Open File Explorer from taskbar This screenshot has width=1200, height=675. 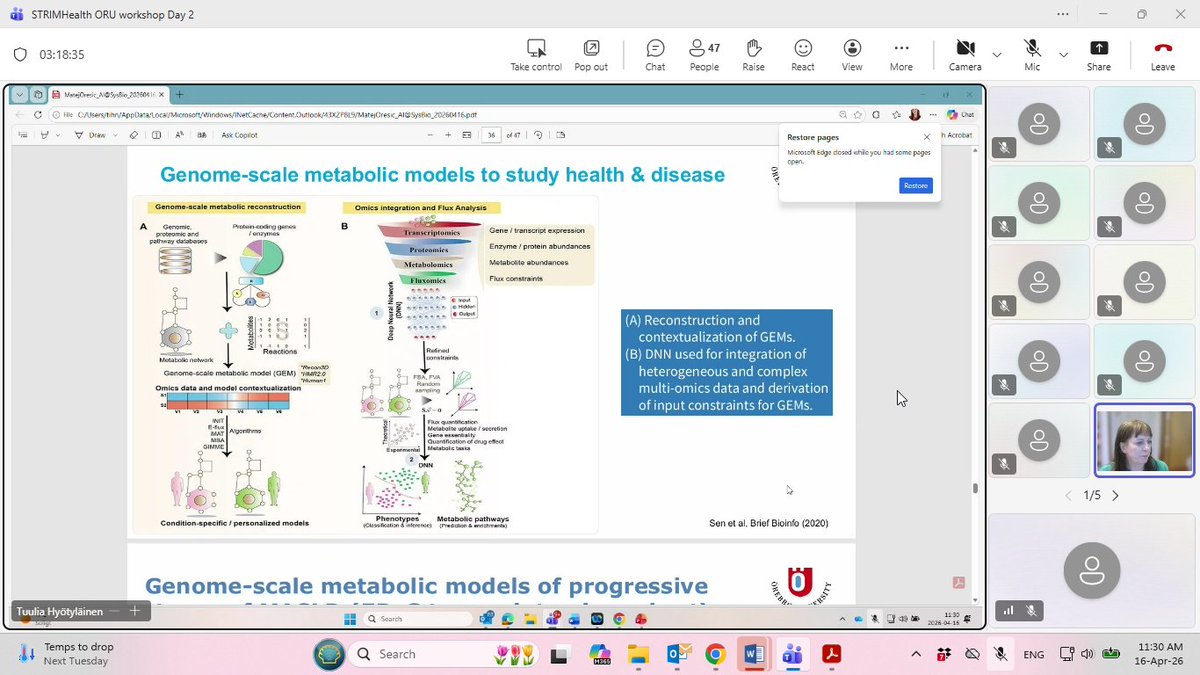coord(639,654)
